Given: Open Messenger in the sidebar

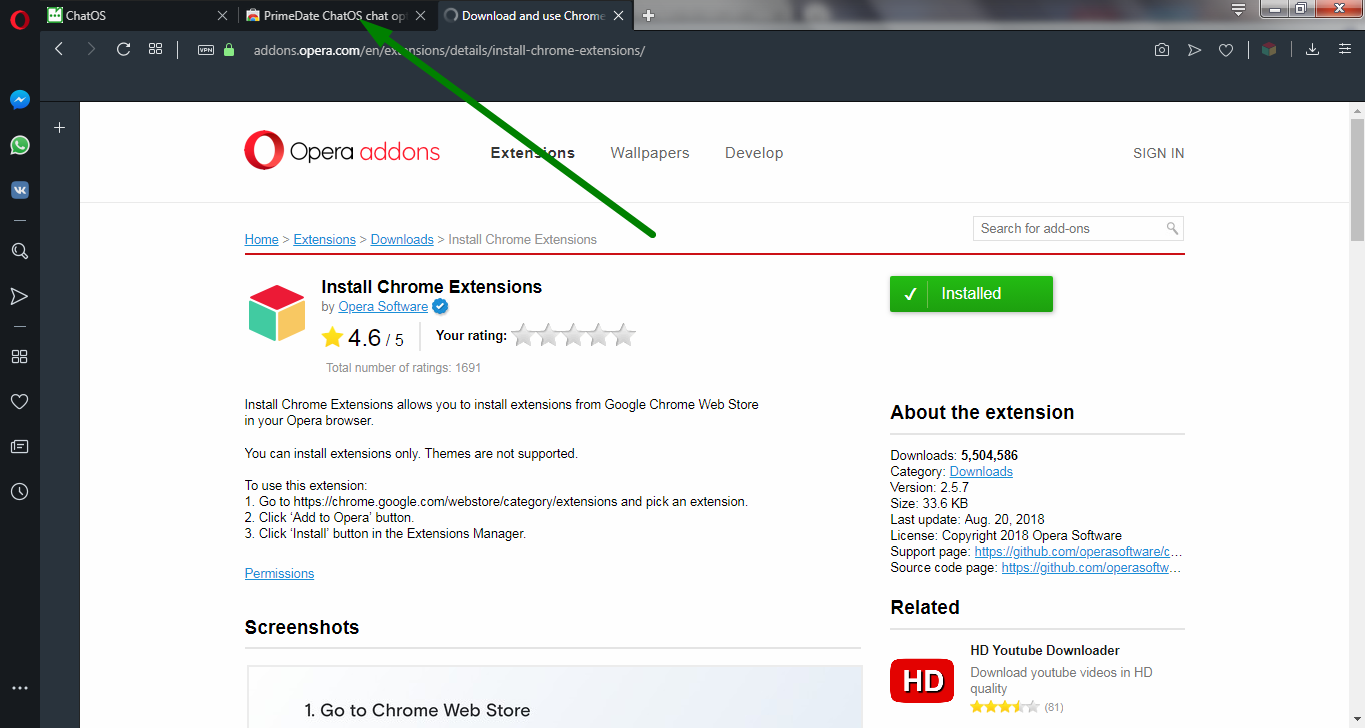Looking at the screenshot, I should coord(20,100).
